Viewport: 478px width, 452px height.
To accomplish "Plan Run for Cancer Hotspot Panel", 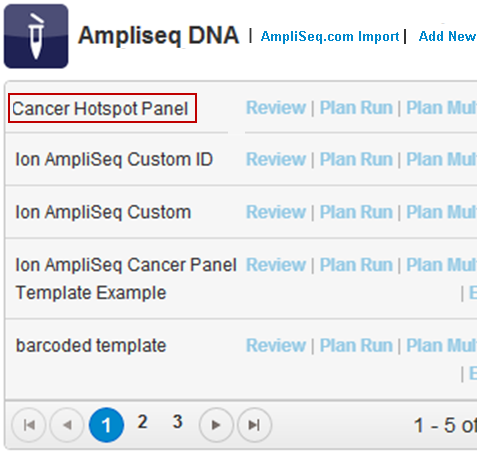I will 356,108.
